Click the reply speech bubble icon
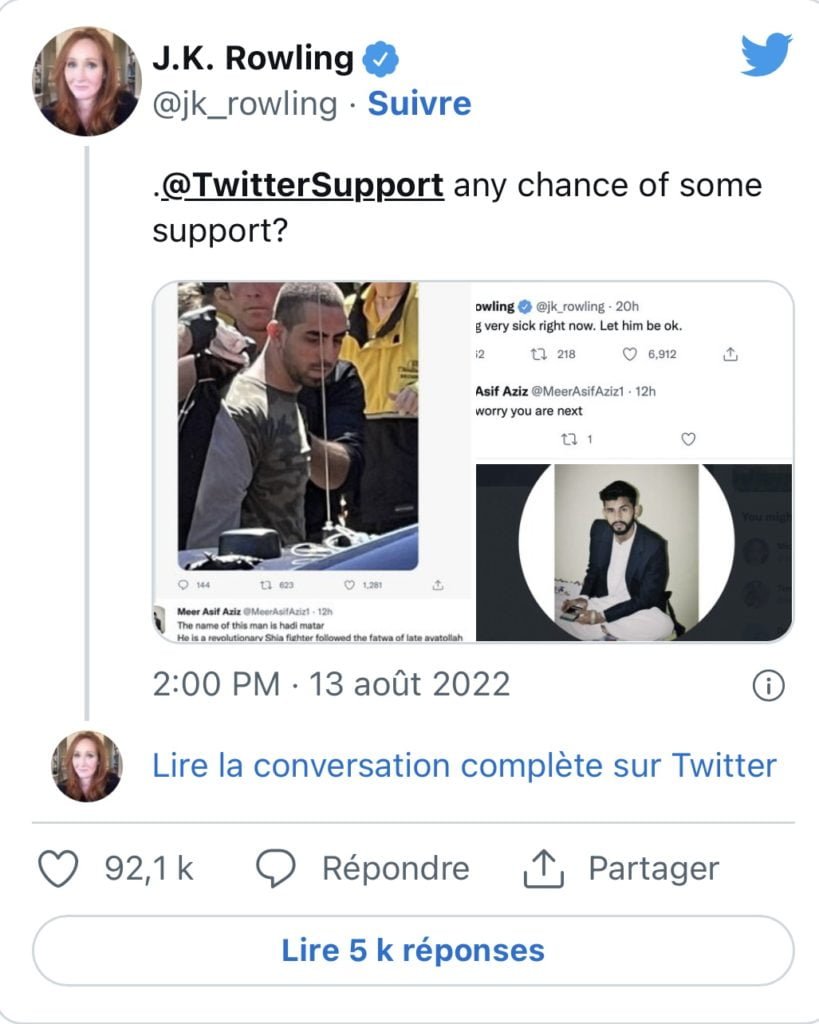The width and height of the screenshot is (819, 1024). (274, 868)
